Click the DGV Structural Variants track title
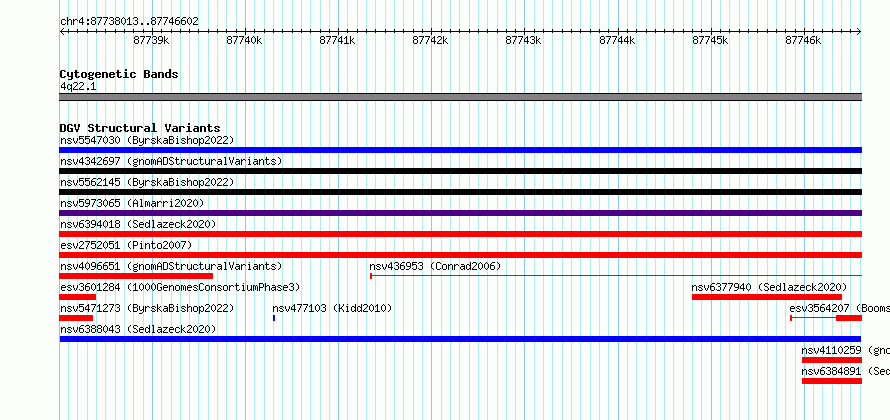890x420 pixels. point(140,128)
